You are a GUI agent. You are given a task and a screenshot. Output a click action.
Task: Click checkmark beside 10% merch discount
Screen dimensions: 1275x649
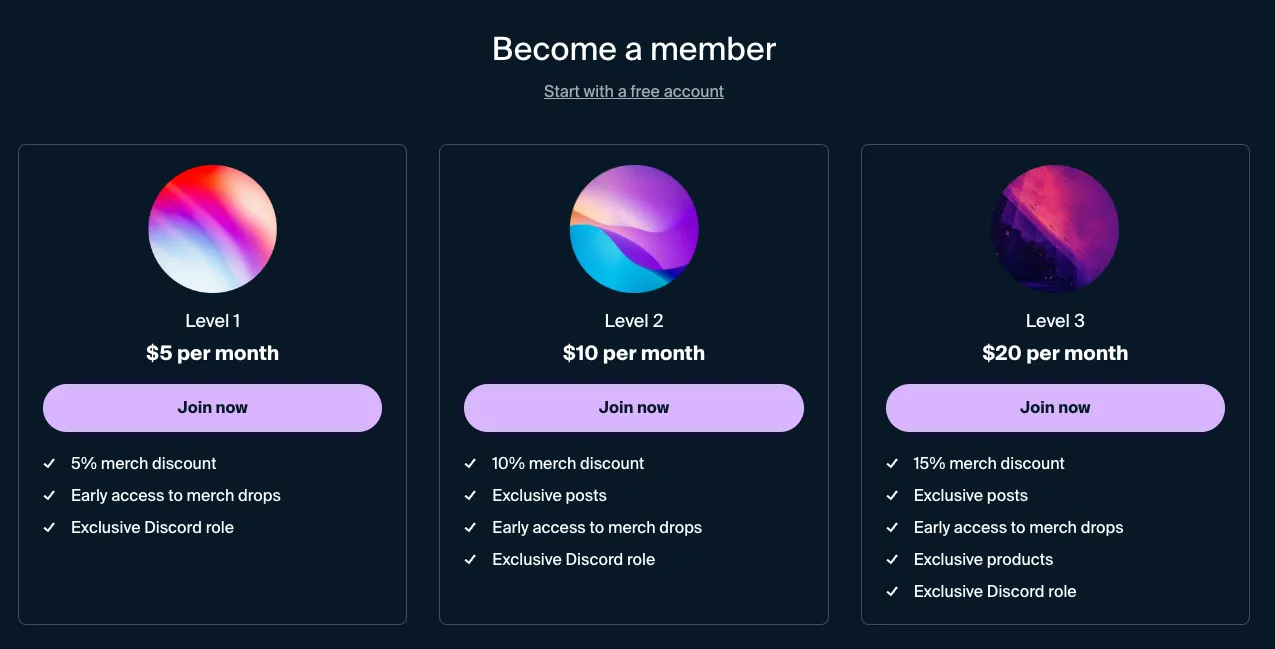(x=470, y=464)
